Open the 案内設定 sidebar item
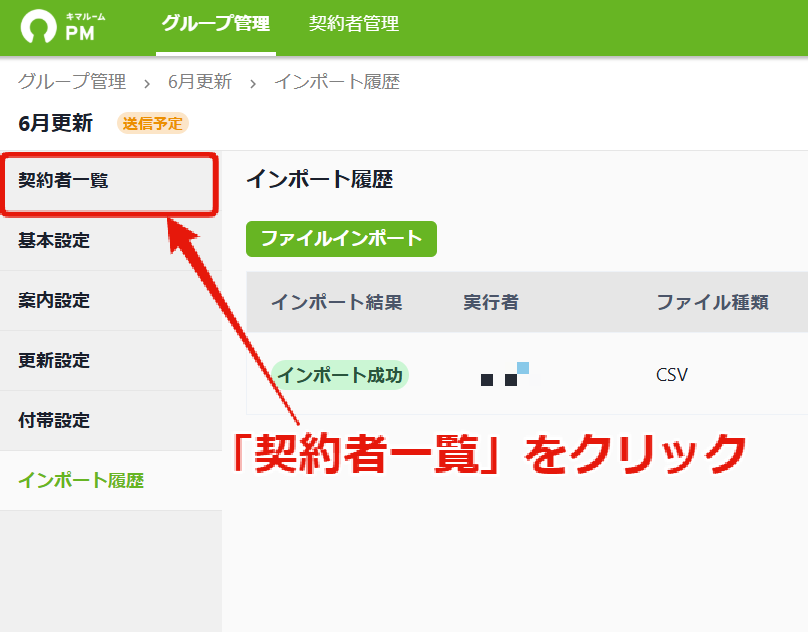 110,301
